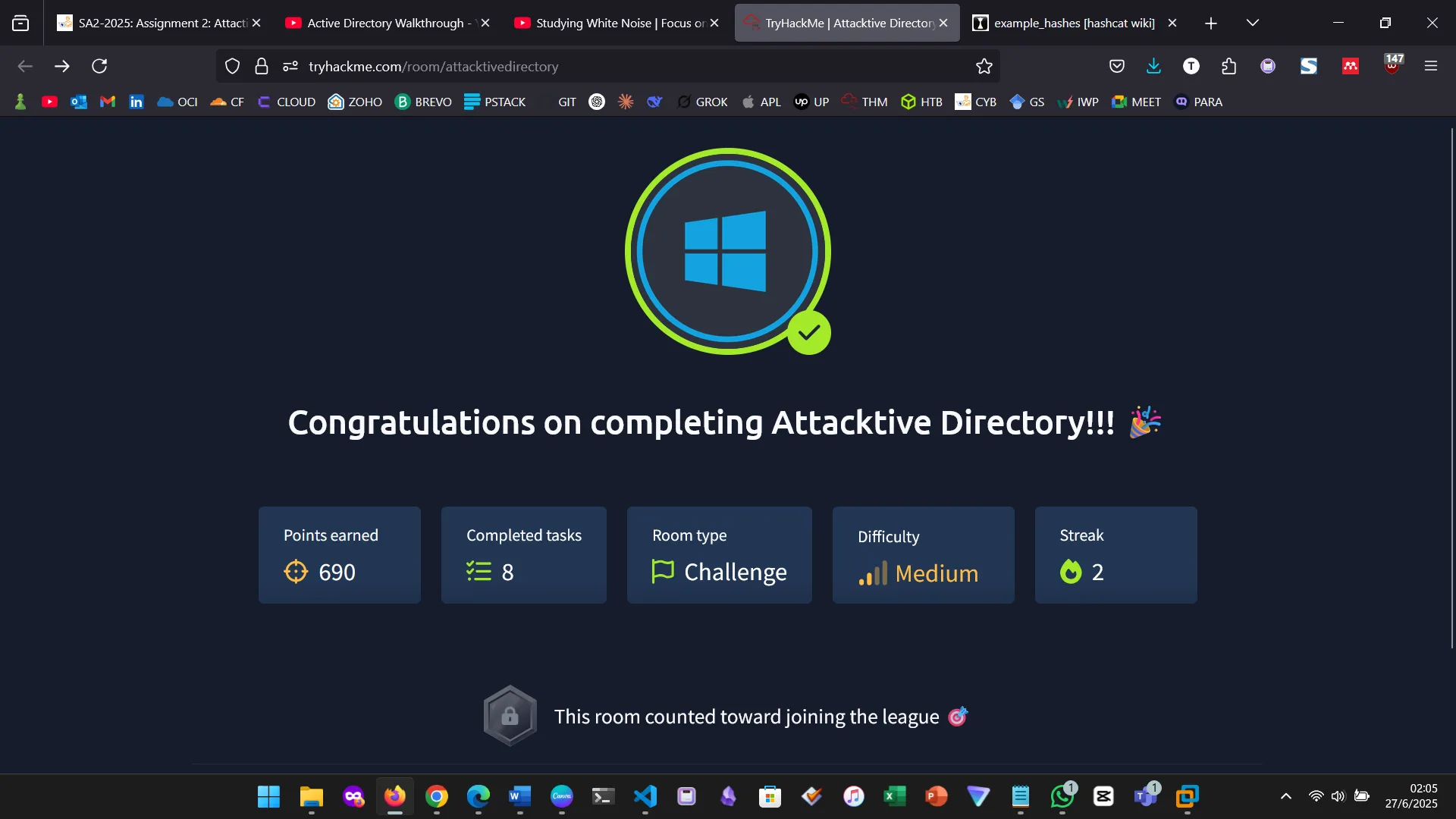The width and height of the screenshot is (1456, 819).
Task: Expand the hamburger application menu
Action: tap(1432, 66)
